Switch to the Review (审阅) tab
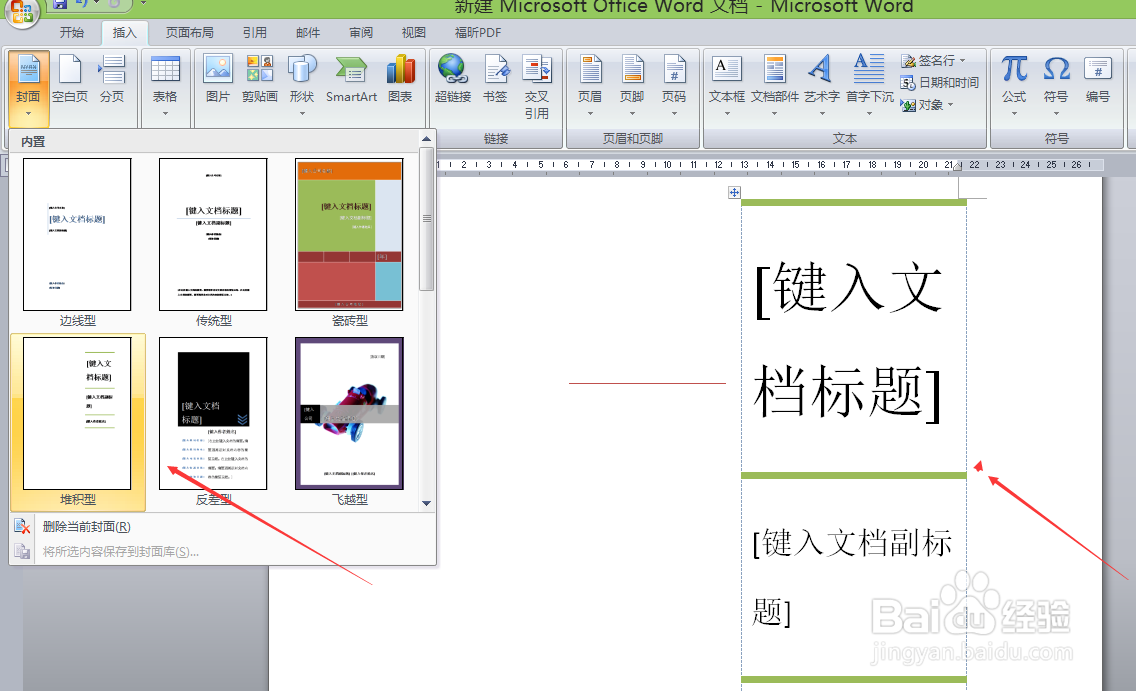Viewport: 1136px width, 691px height. (361, 33)
